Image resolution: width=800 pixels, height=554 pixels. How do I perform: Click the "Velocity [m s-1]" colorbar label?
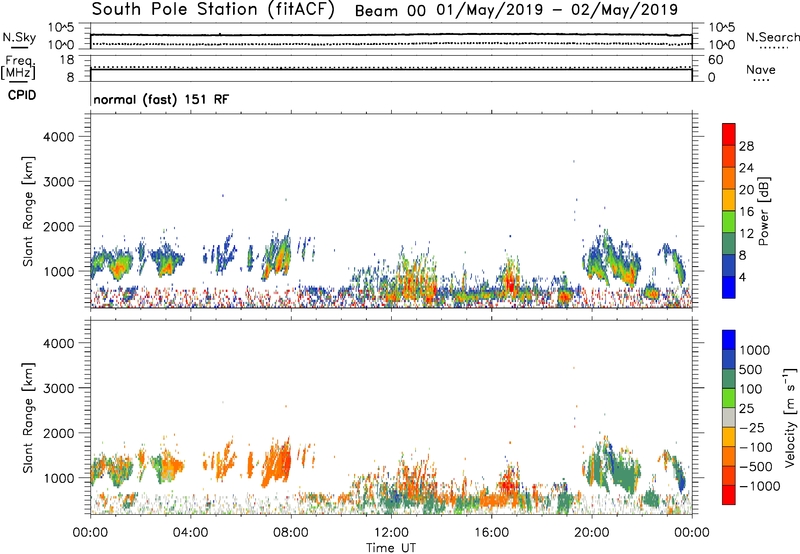click(x=790, y=417)
